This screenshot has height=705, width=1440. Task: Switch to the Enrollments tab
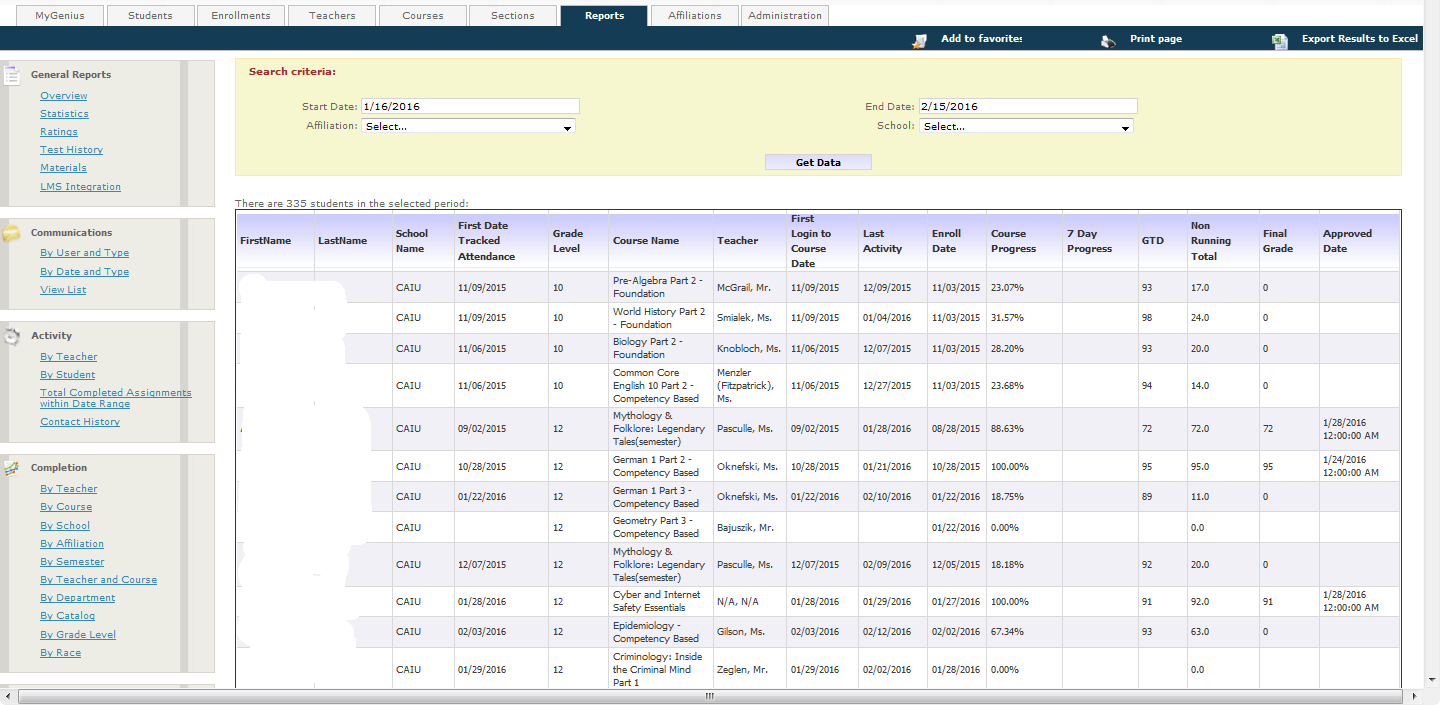pyautogui.click(x=241, y=15)
